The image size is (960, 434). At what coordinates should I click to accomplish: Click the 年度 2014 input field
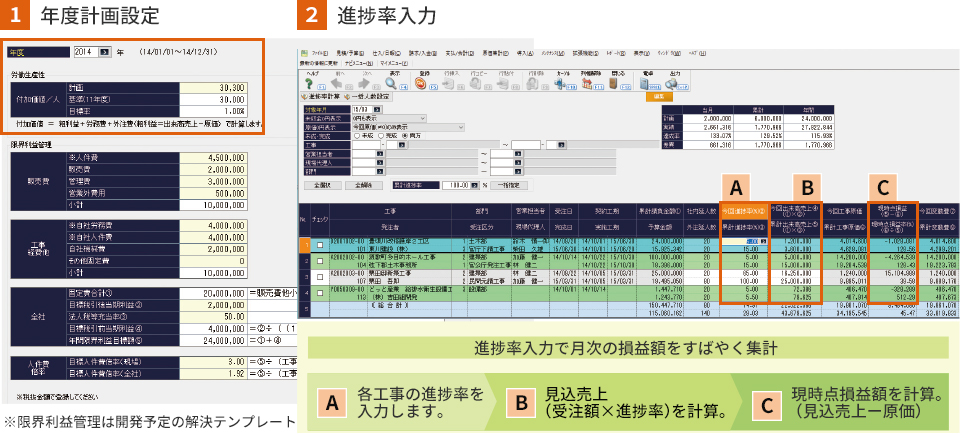point(86,52)
